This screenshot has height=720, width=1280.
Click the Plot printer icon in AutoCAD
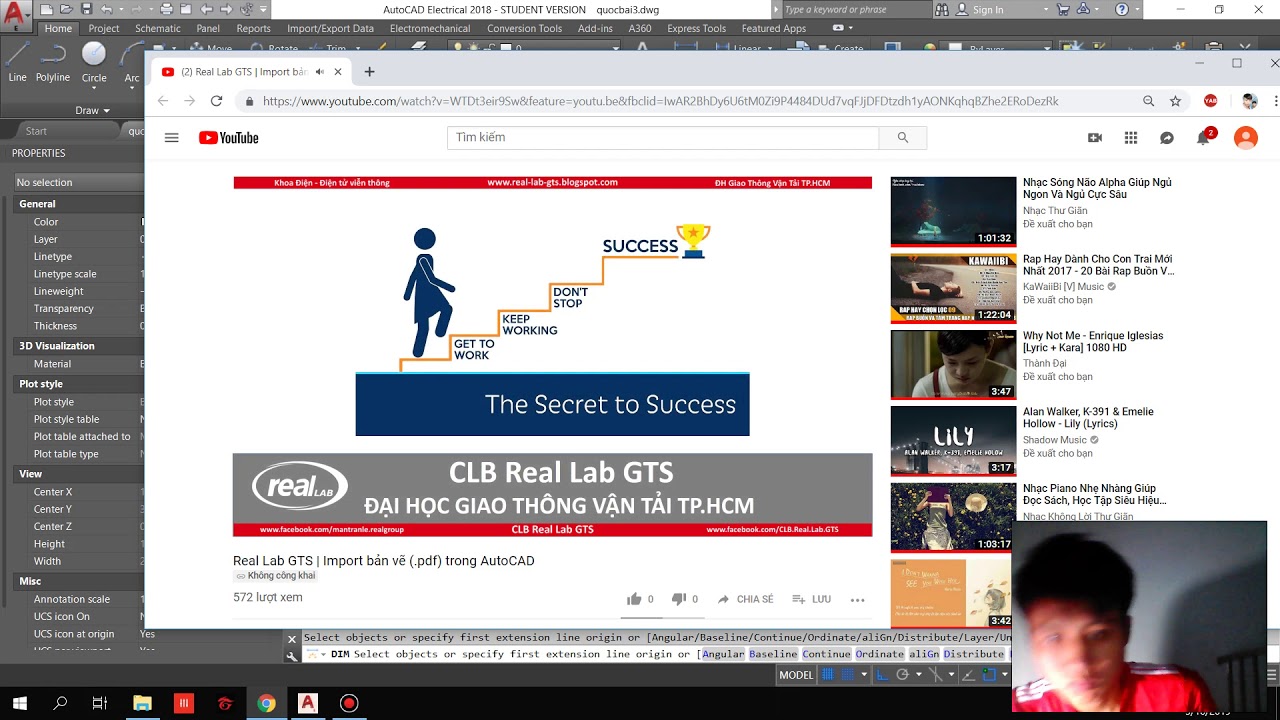(168, 9)
